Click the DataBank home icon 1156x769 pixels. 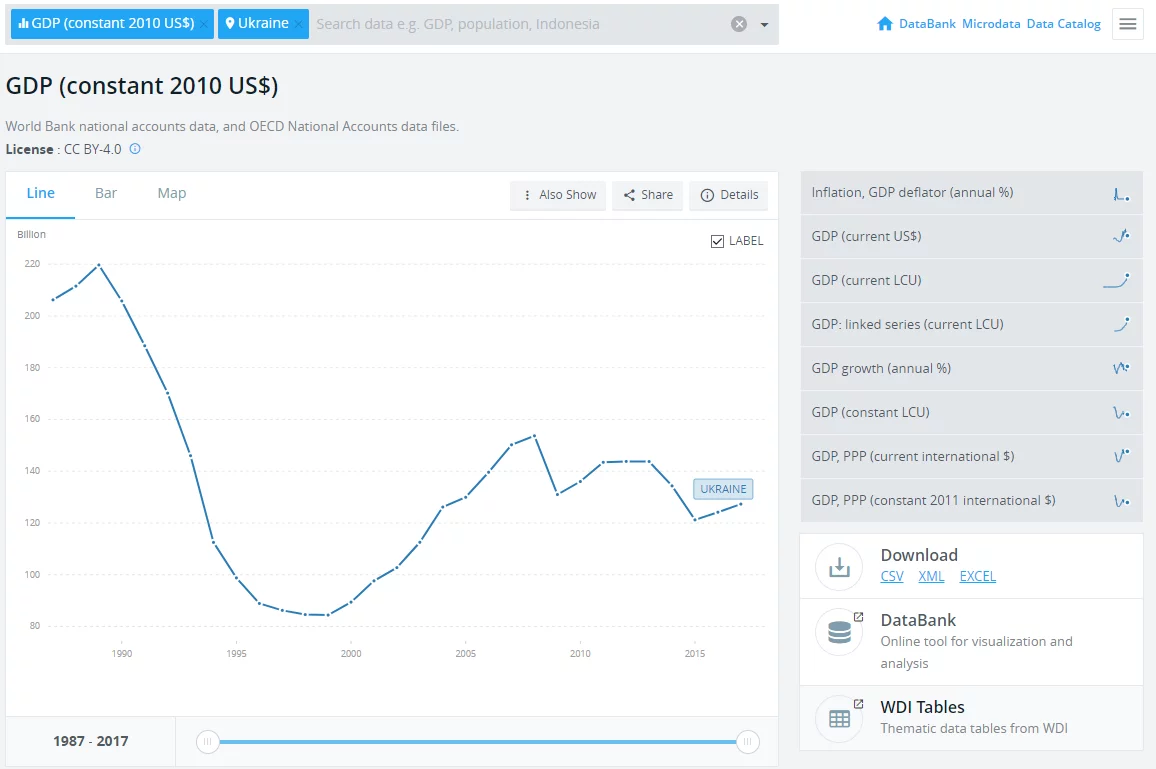click(x=884, y=24)
